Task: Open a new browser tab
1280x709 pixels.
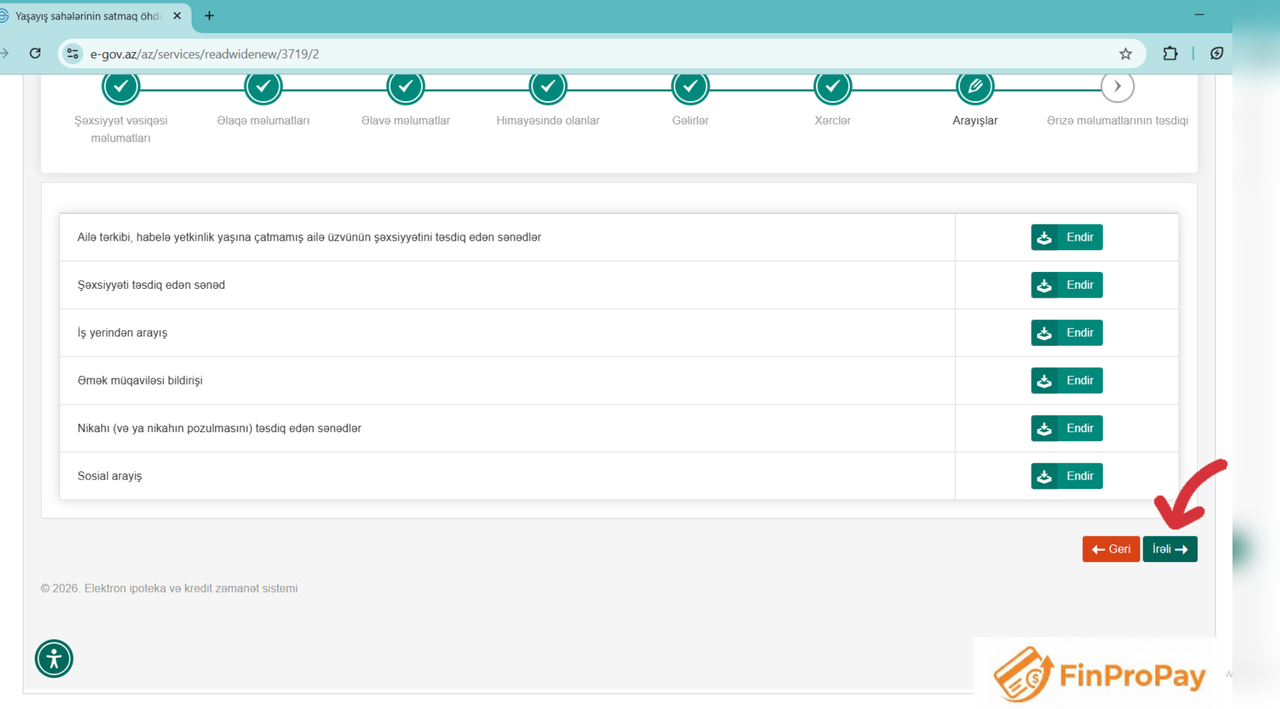Action: tap(209, 16)
